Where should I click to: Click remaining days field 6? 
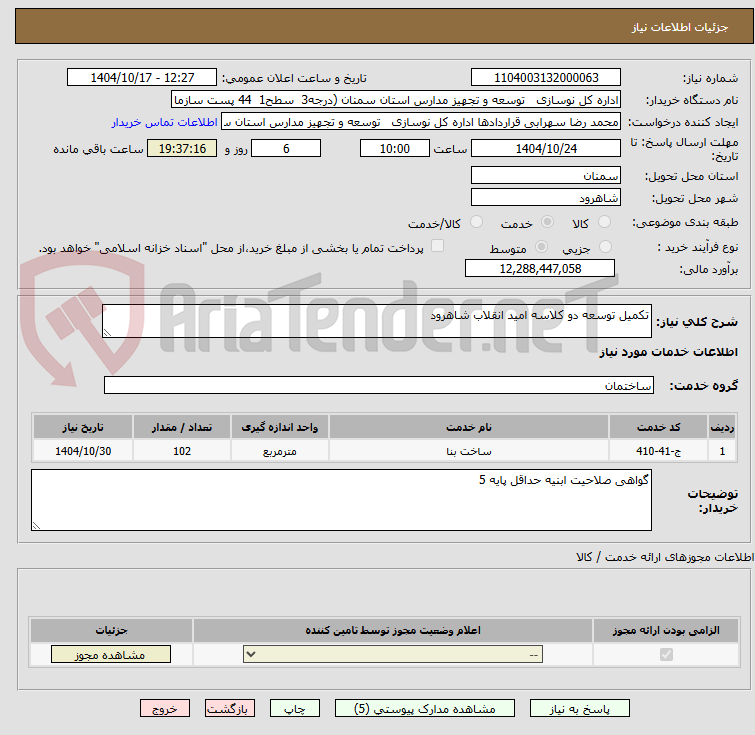286,148
